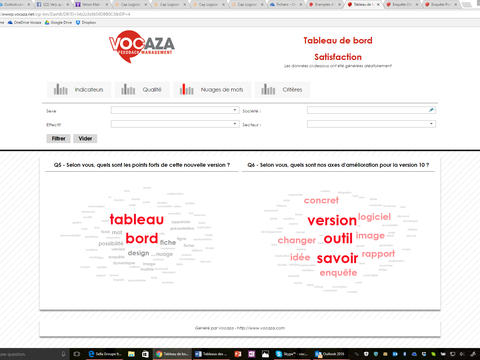Click the Société field picker icon
Image resolution: width=480 pixels, height=360 pixels.
pyautogui.click(x=431, y=110)
